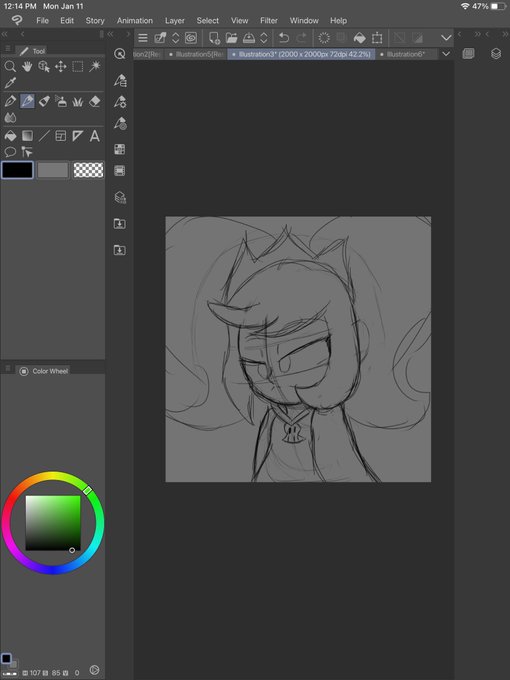
Task: Select the Auto select magic wand tool
Action: [x=95, y=66]
